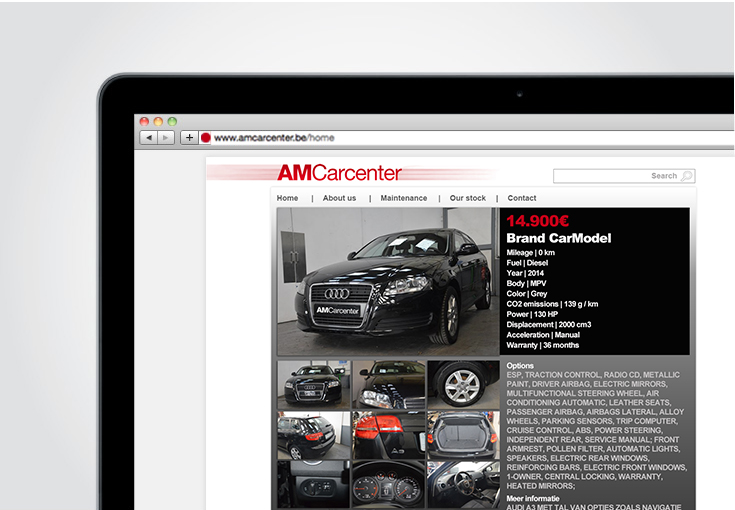Go to the Maintenance page
The width and height of the screenshot is (735, 510).
pos(404,198)
